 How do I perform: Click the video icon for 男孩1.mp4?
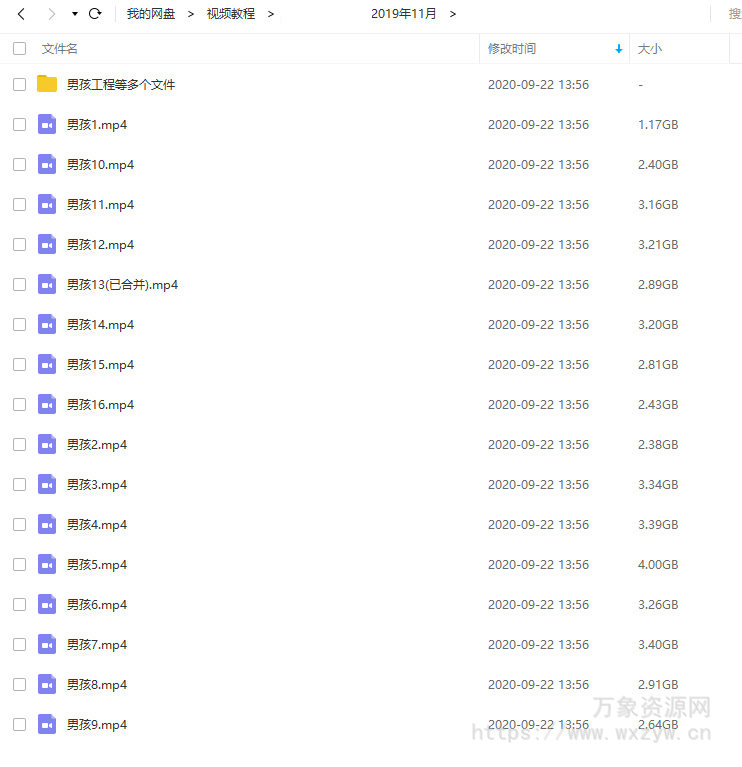click(x=47, y=124)
